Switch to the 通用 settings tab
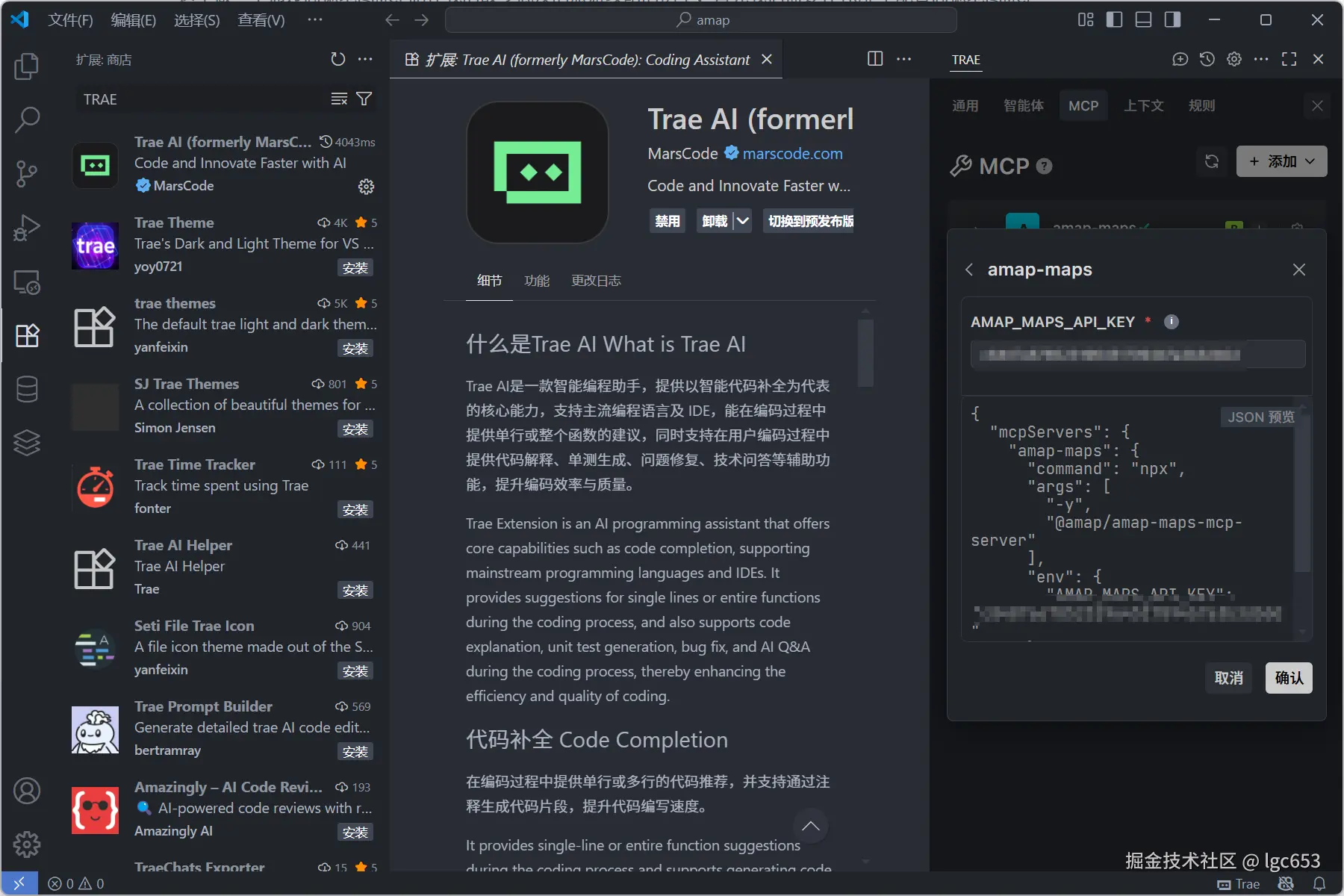Viewport: 1344px width, 896px height. coord(965,106)
